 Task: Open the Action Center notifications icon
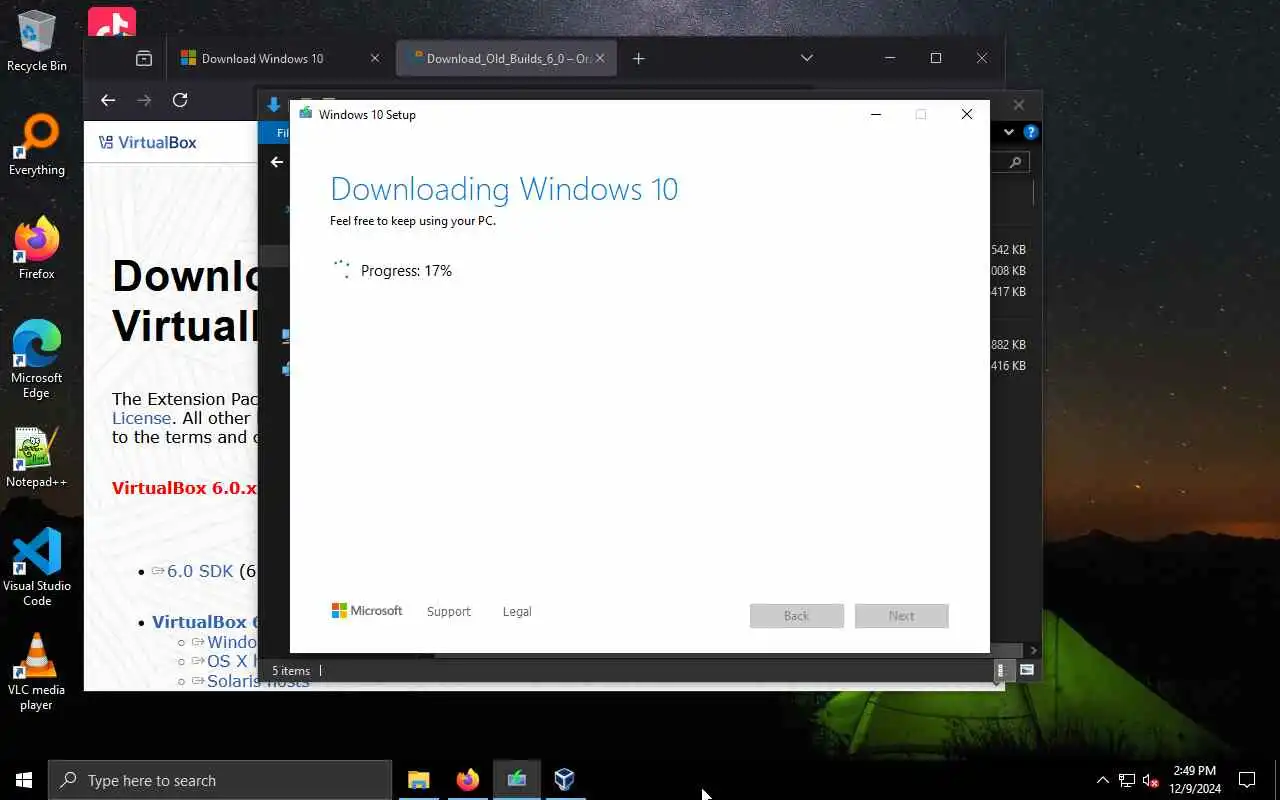(x=1247, y=780)
